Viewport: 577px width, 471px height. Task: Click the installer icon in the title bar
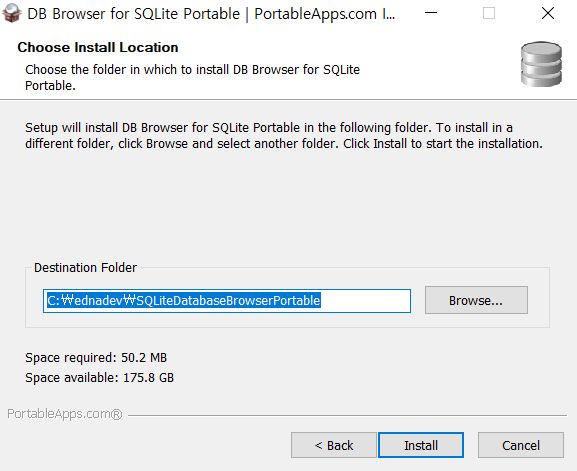pyautogui.click(x=12, y=13)
